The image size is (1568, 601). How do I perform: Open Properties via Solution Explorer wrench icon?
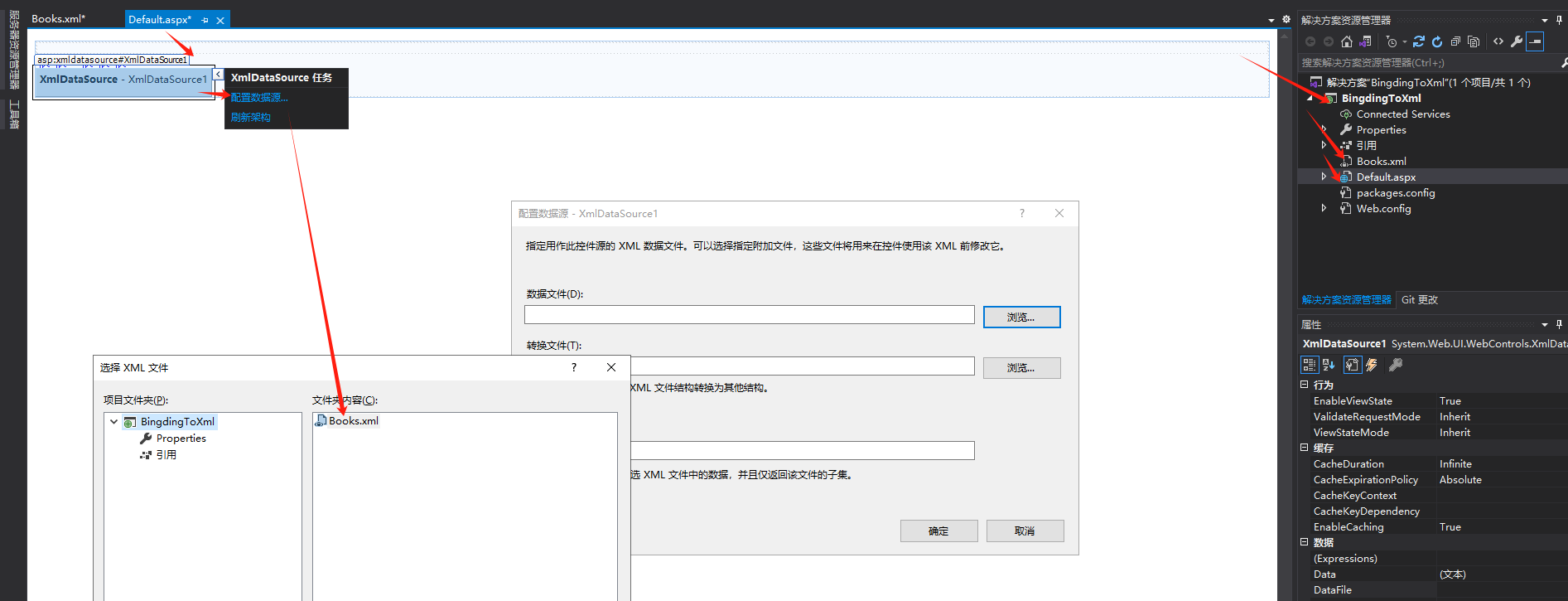1517,41
